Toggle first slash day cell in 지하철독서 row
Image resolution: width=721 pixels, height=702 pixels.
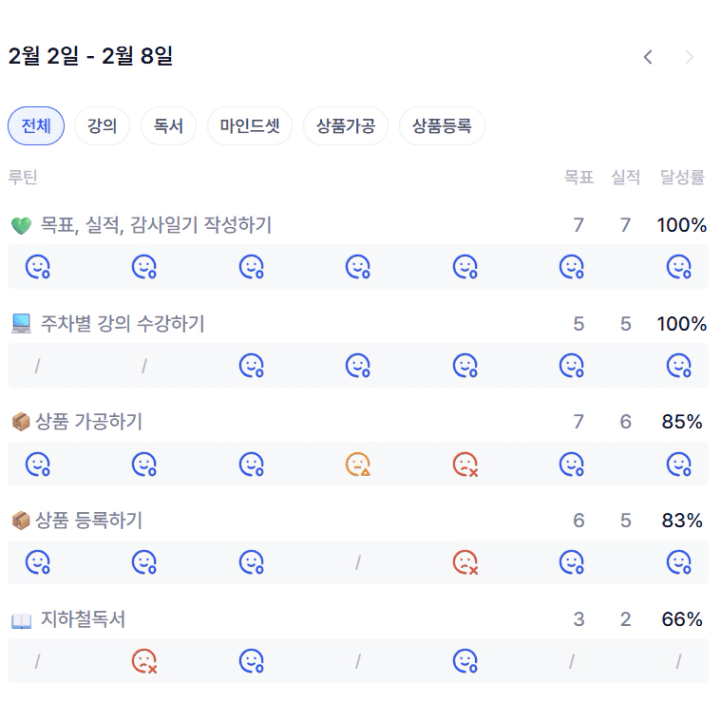point(38,661)
